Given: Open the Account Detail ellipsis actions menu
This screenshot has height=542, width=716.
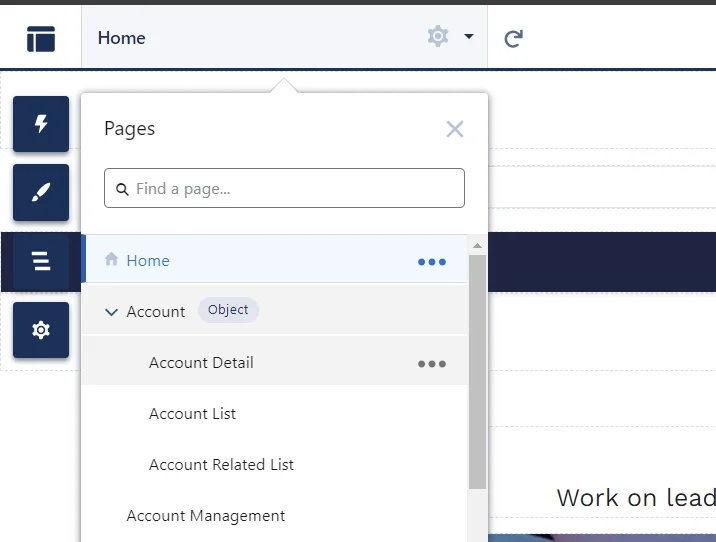Looking at the screenshot, I should pos(431,363).
